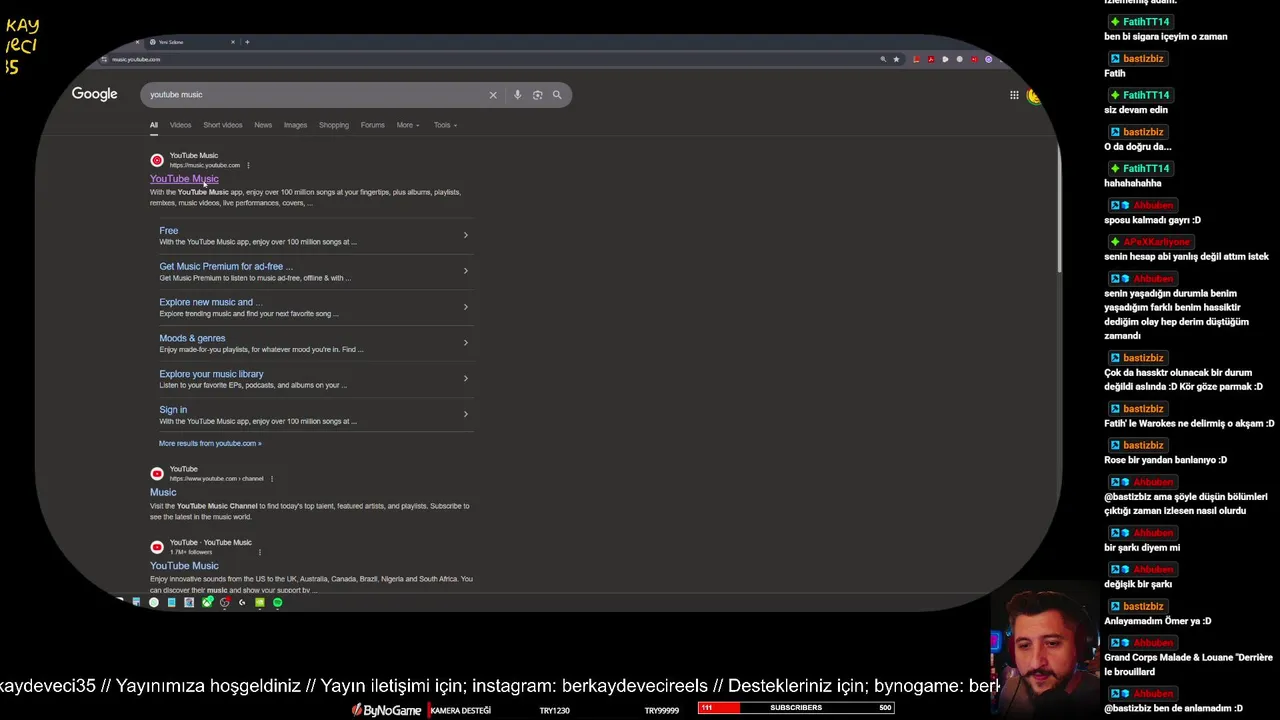Open three-dot menu beside music.youtube.com URL
1280x720 pixels.
248,165
